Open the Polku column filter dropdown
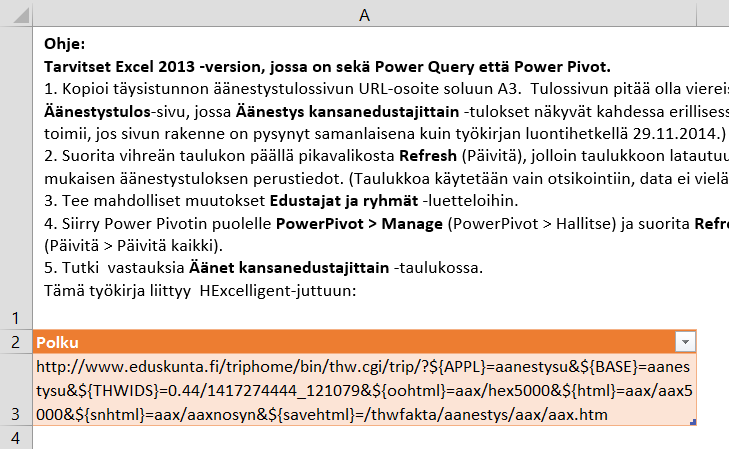The height and width of the screenshot is (455, 729). point(685,342)
